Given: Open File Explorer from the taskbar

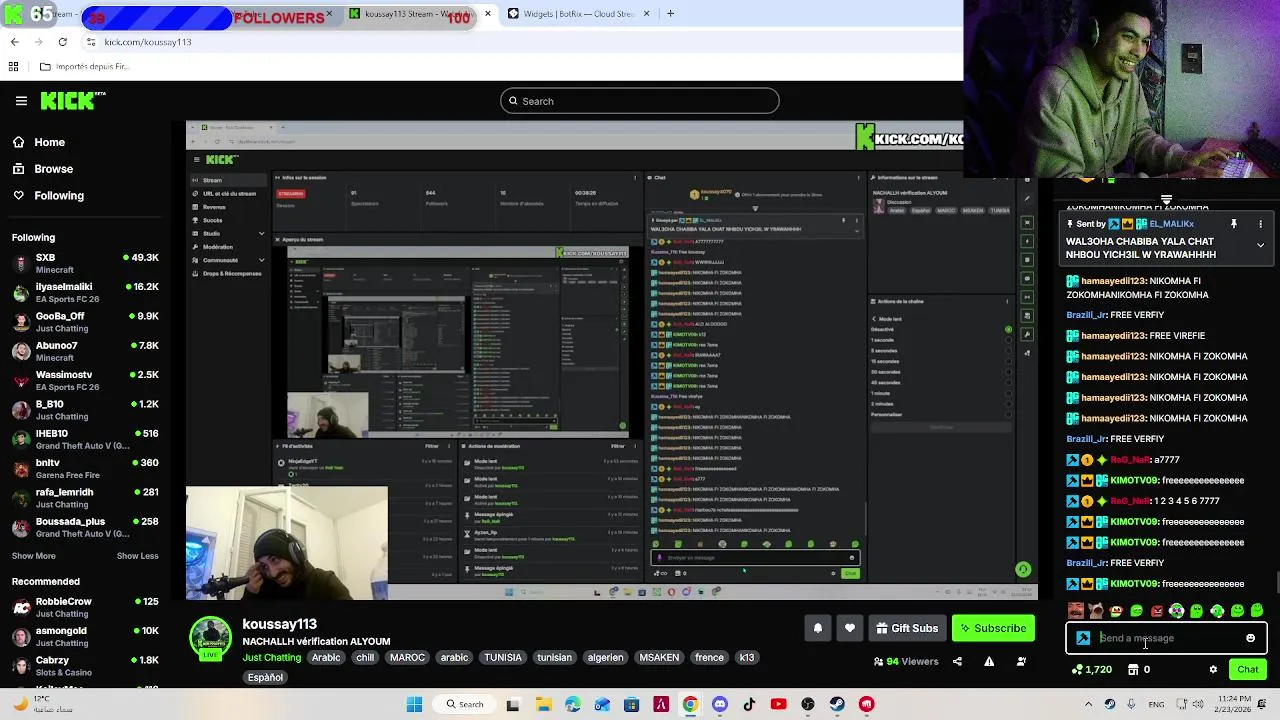Looking at the screenshot, I should pyautogui.click(x=543, y=704).
